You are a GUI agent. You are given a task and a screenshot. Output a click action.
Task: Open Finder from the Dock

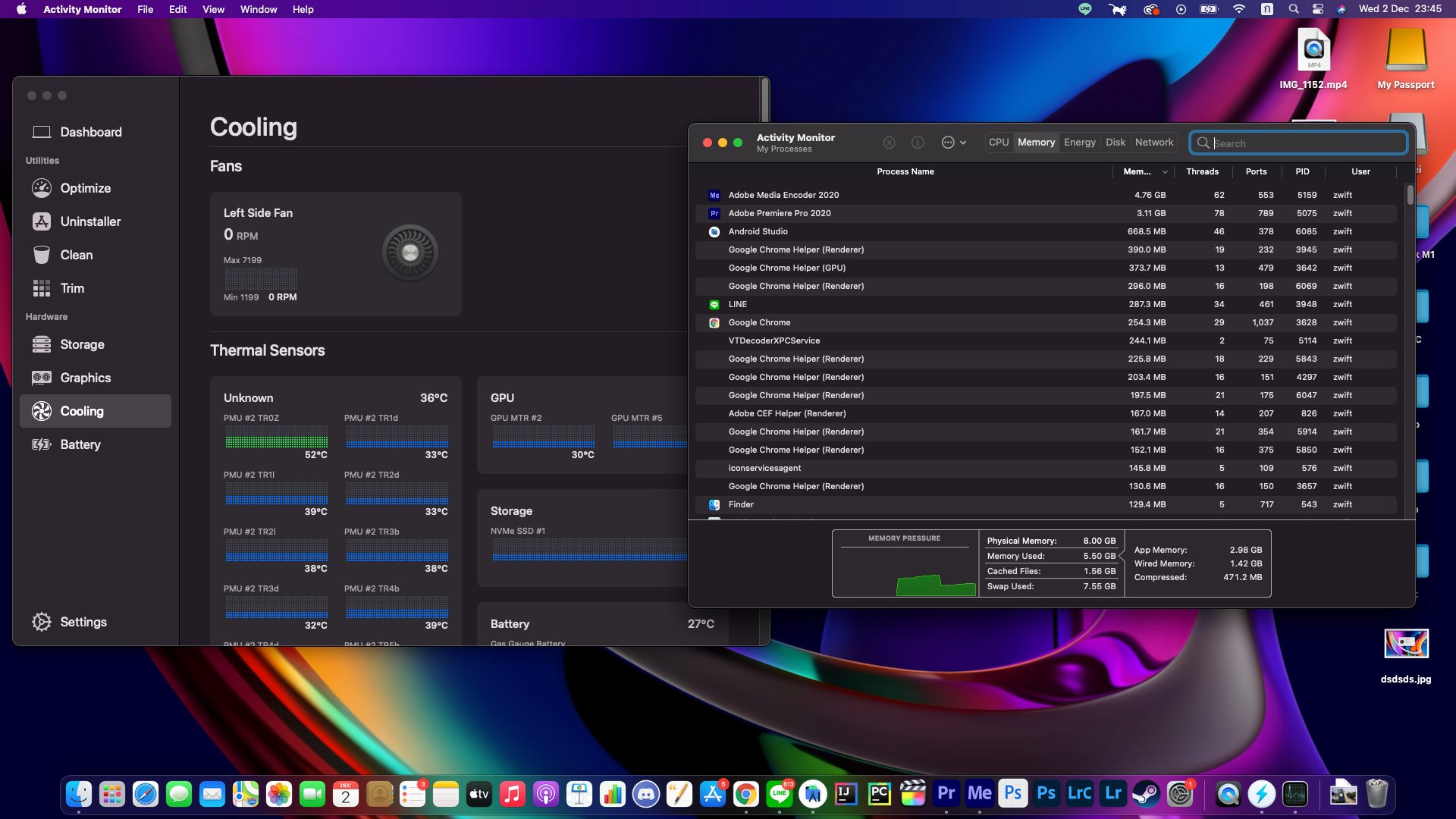pyautogui.click(x=79, y=794)
